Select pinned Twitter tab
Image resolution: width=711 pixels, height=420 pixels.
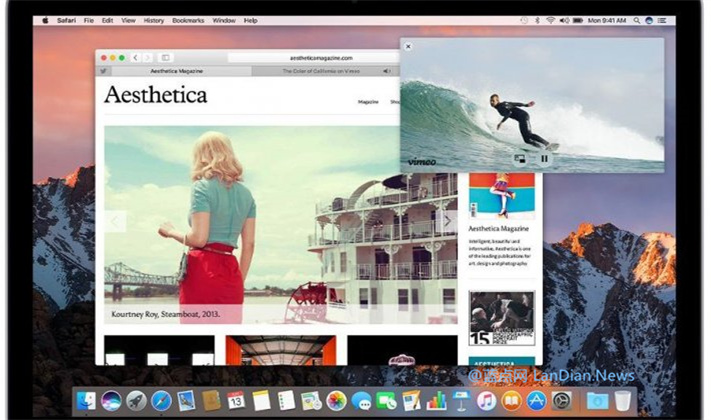point(104,71)
